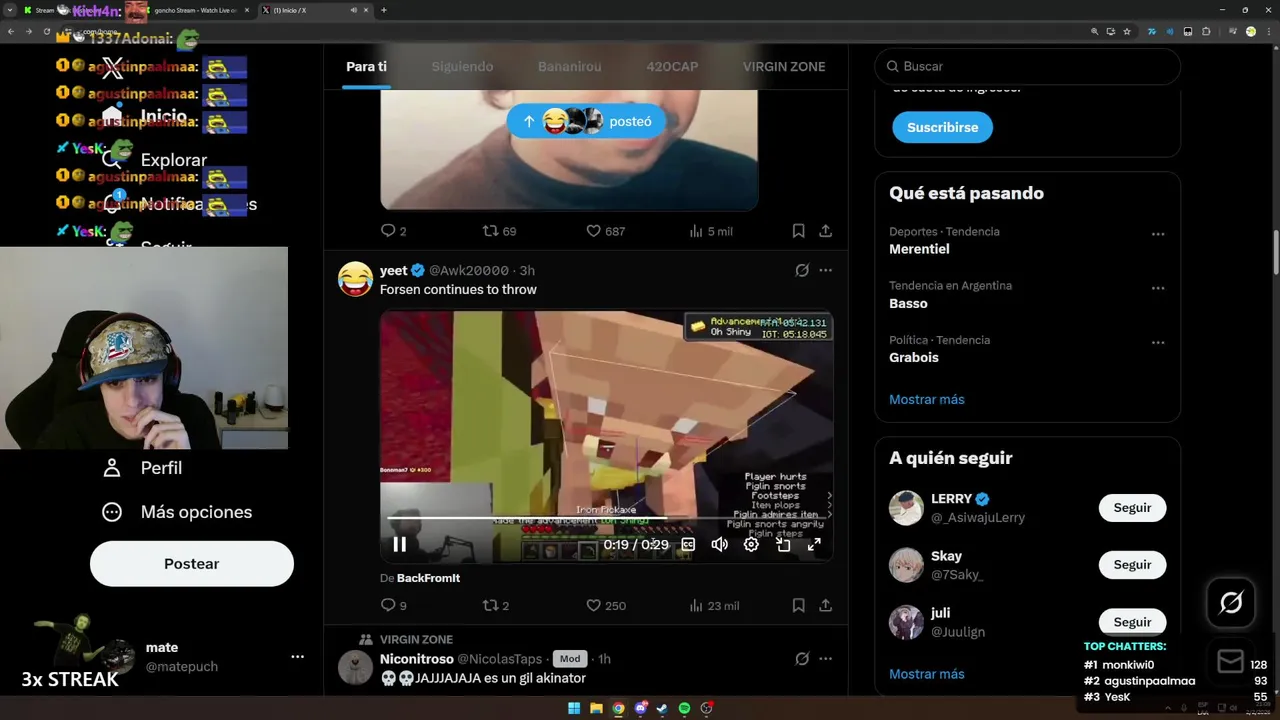Open the BackFromIt source link
The image size is (1280, 720).
pos(428,578)
